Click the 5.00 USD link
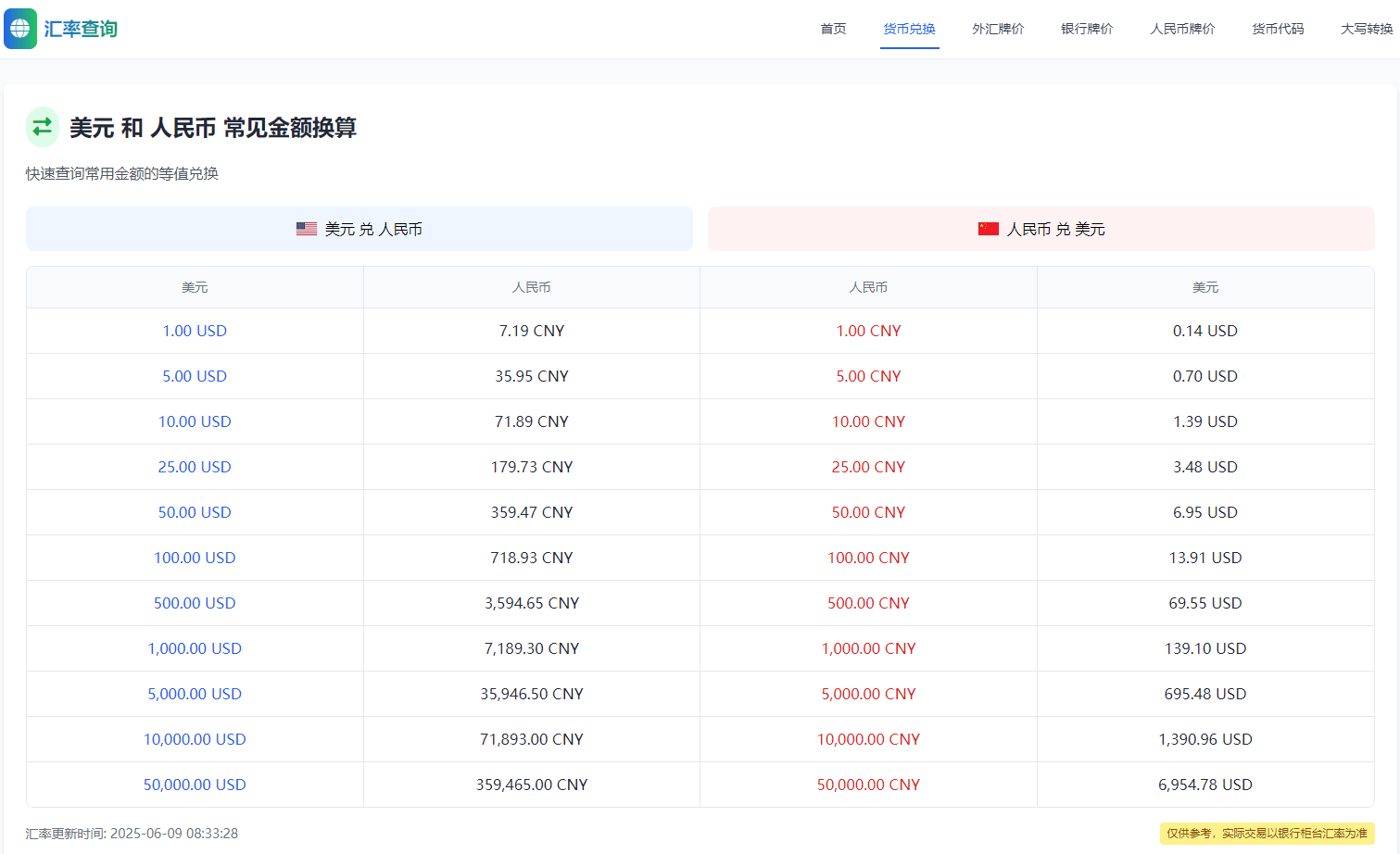 [x=195, y=376]
